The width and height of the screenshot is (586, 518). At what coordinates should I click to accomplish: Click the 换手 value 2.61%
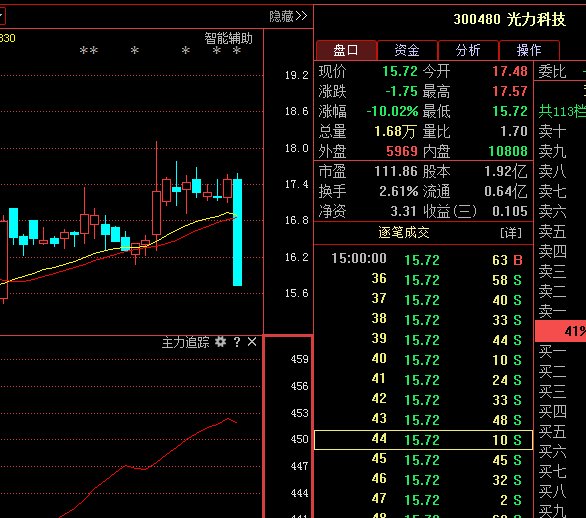399,191
